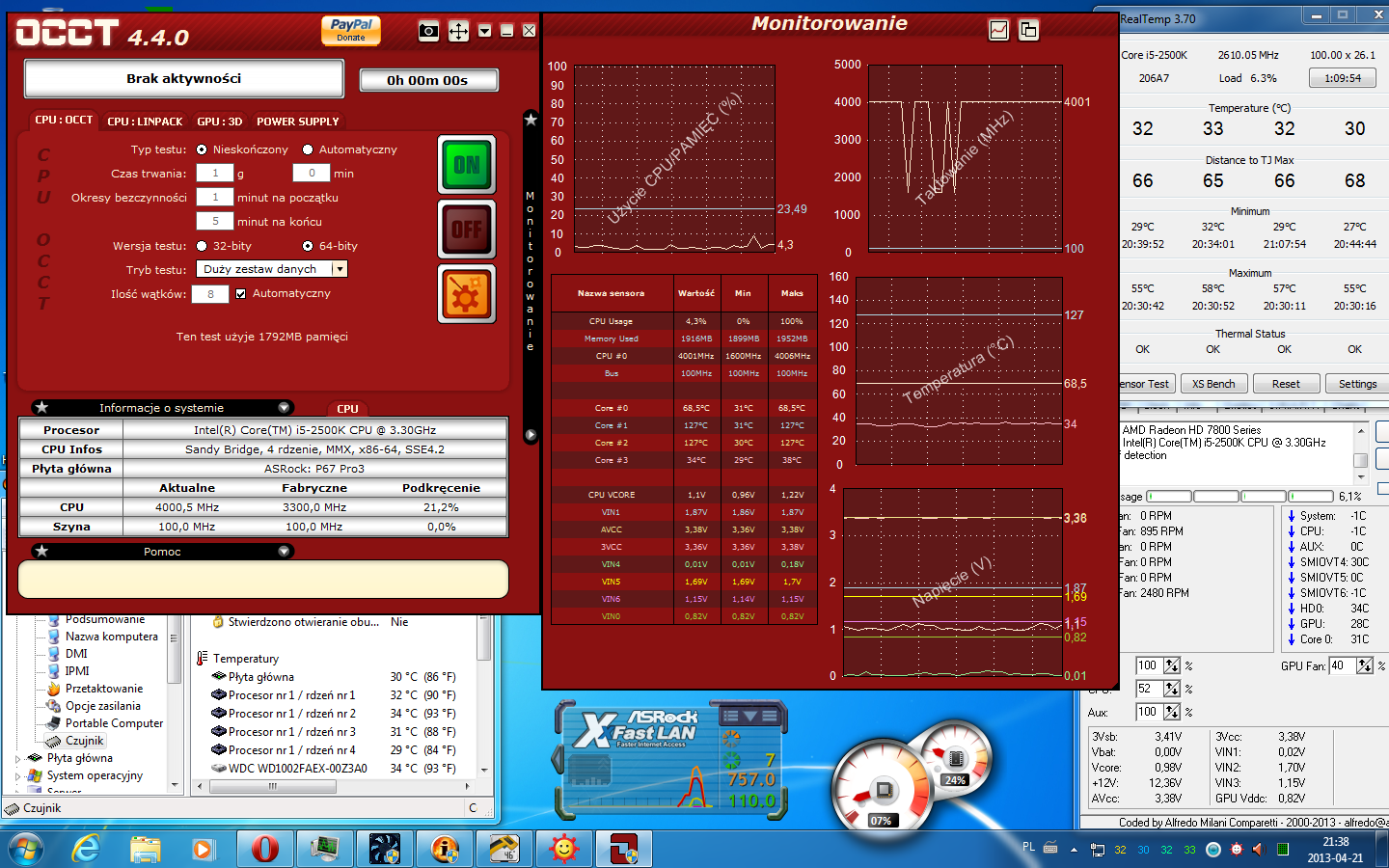The image size is (1389, 868).
Task: Click the PayPal Donate button
Action: click(351, 31)
